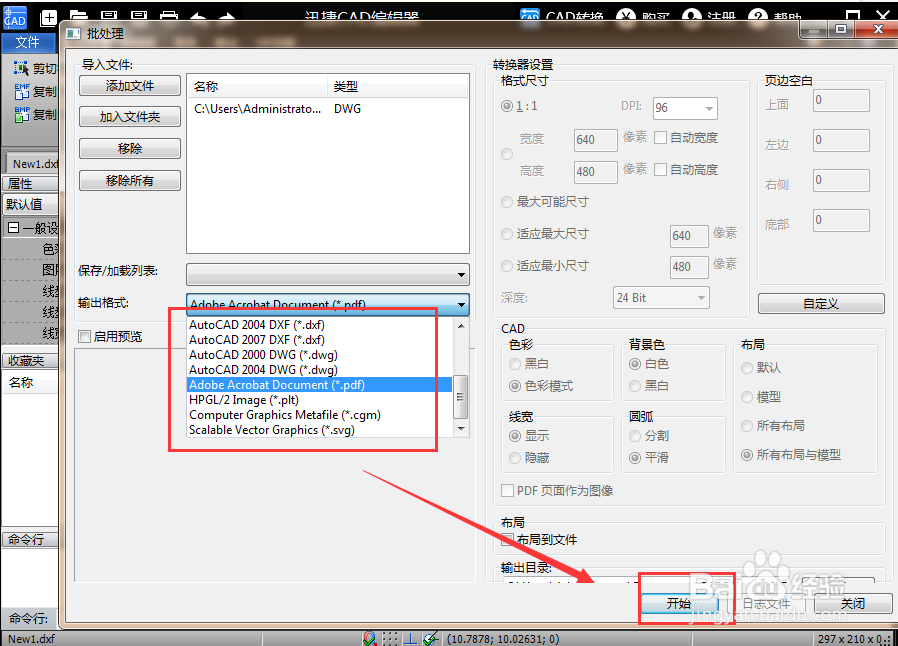Click the 批处理 dialog title icon

click(73, 34)
